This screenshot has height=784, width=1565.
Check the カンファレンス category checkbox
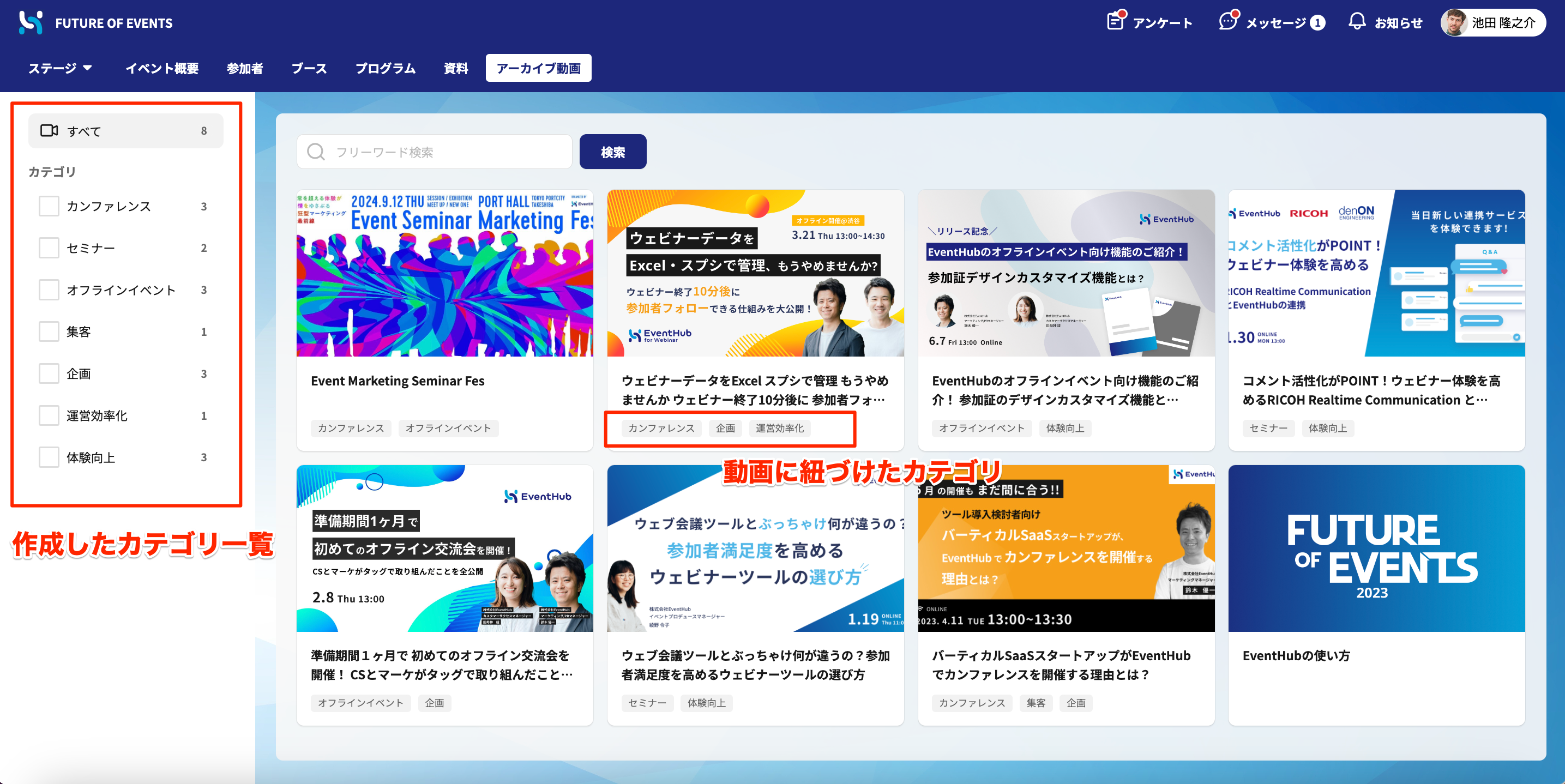pyautogui.click(x=49, y=207)
